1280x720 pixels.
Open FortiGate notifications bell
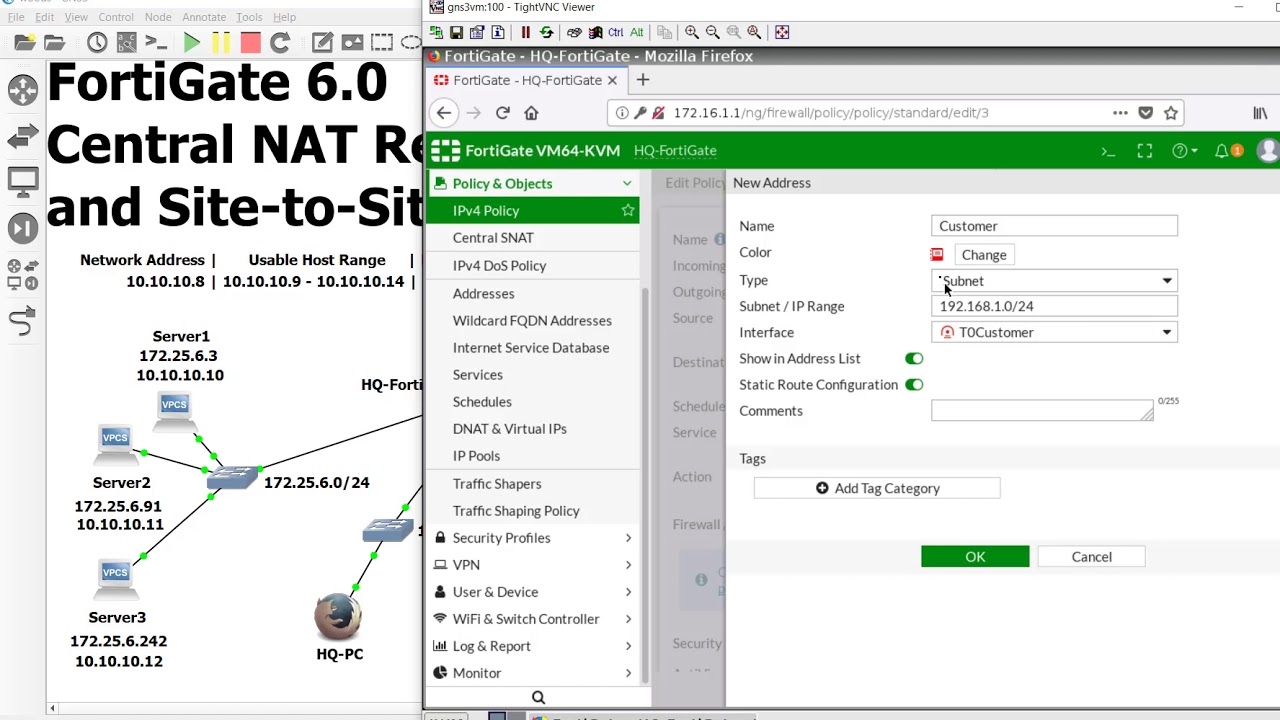tap(1221, 151)
